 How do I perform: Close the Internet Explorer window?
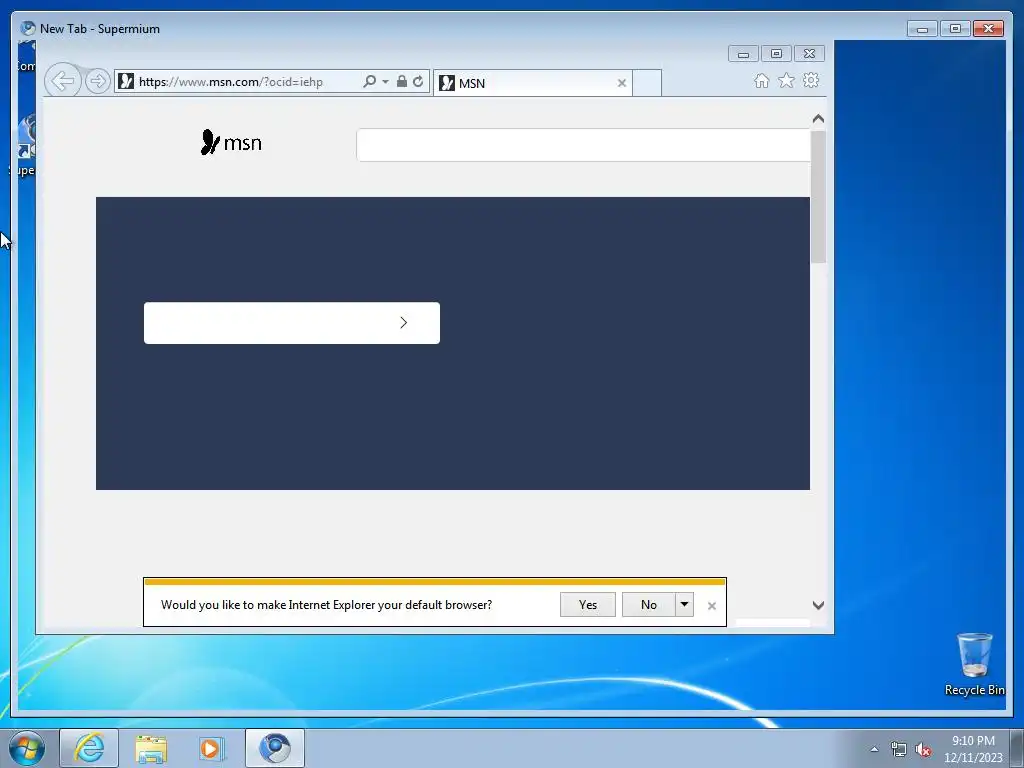point(809,54)
